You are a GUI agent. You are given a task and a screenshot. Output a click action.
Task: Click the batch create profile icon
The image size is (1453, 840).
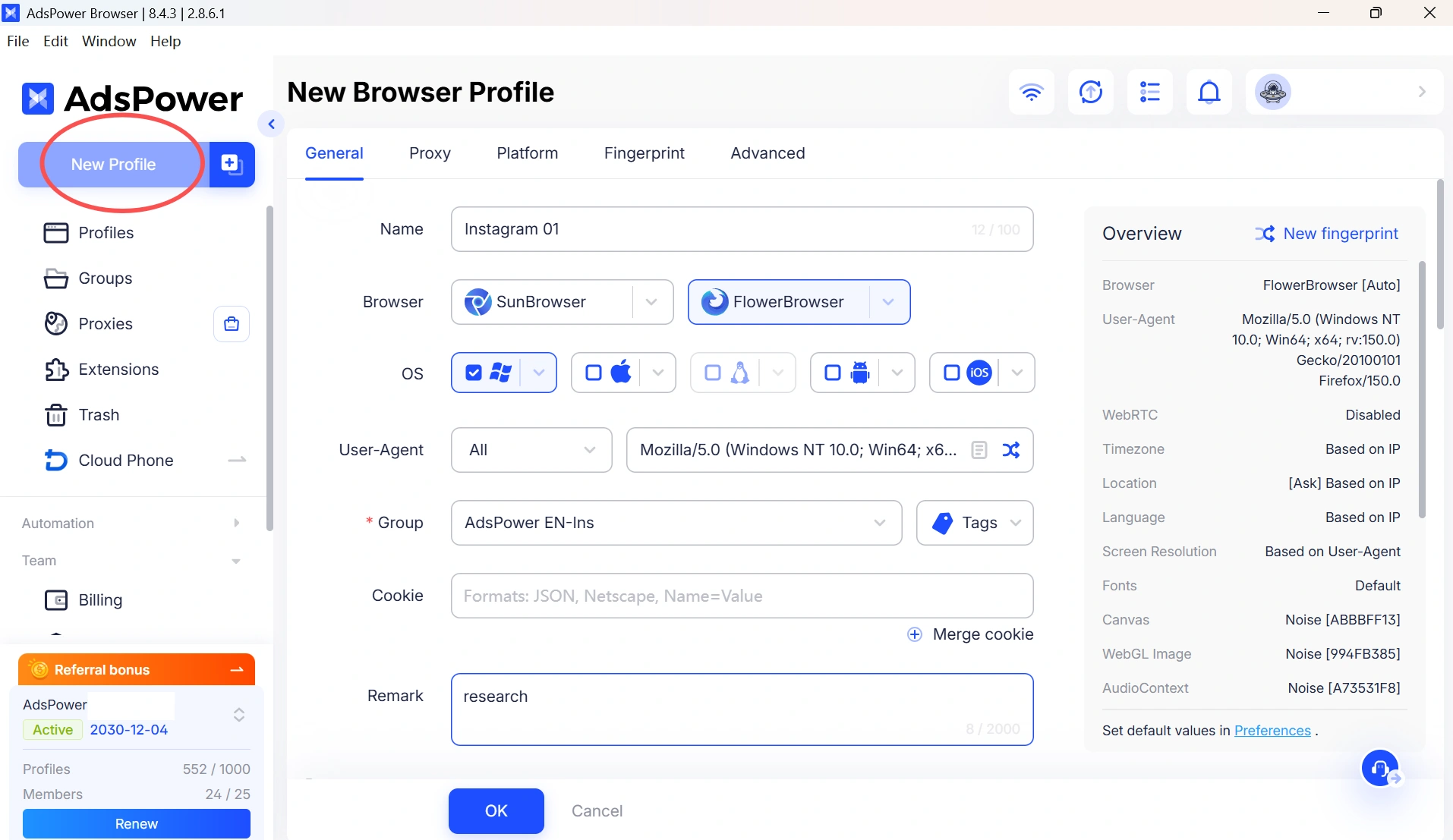[232, 164]
